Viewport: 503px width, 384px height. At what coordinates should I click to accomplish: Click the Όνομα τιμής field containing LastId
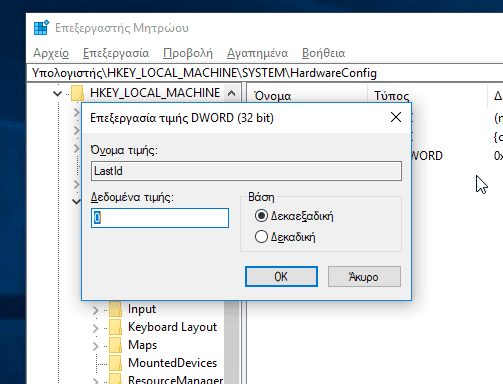click(x=246, y=171)
